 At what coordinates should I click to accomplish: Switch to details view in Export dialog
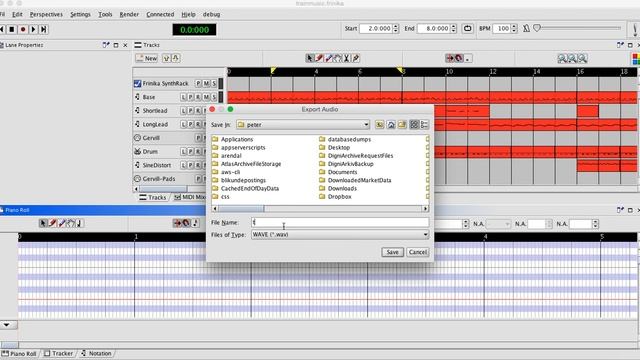click(x=424, y=124)
